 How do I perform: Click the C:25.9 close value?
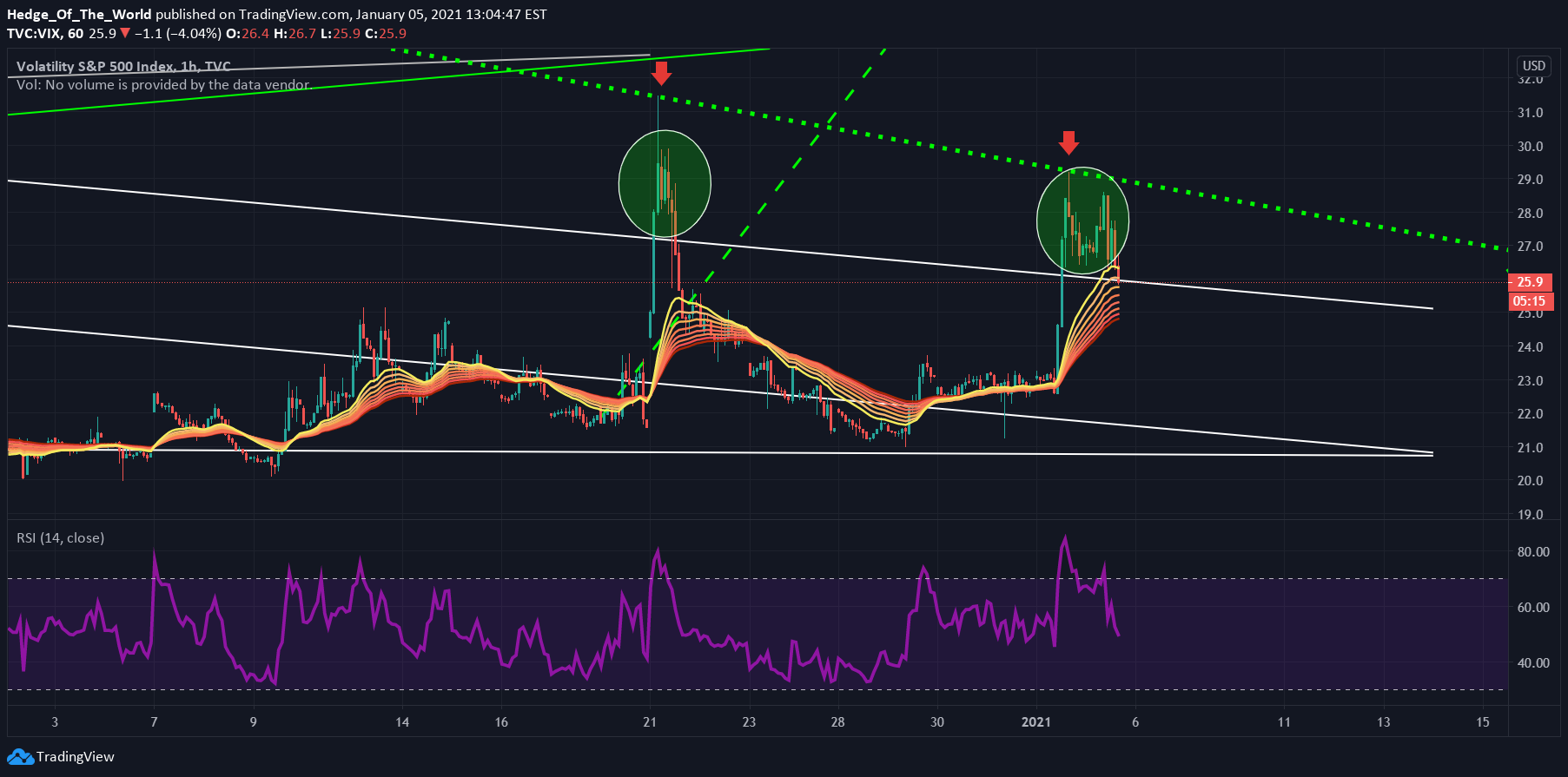386,34
